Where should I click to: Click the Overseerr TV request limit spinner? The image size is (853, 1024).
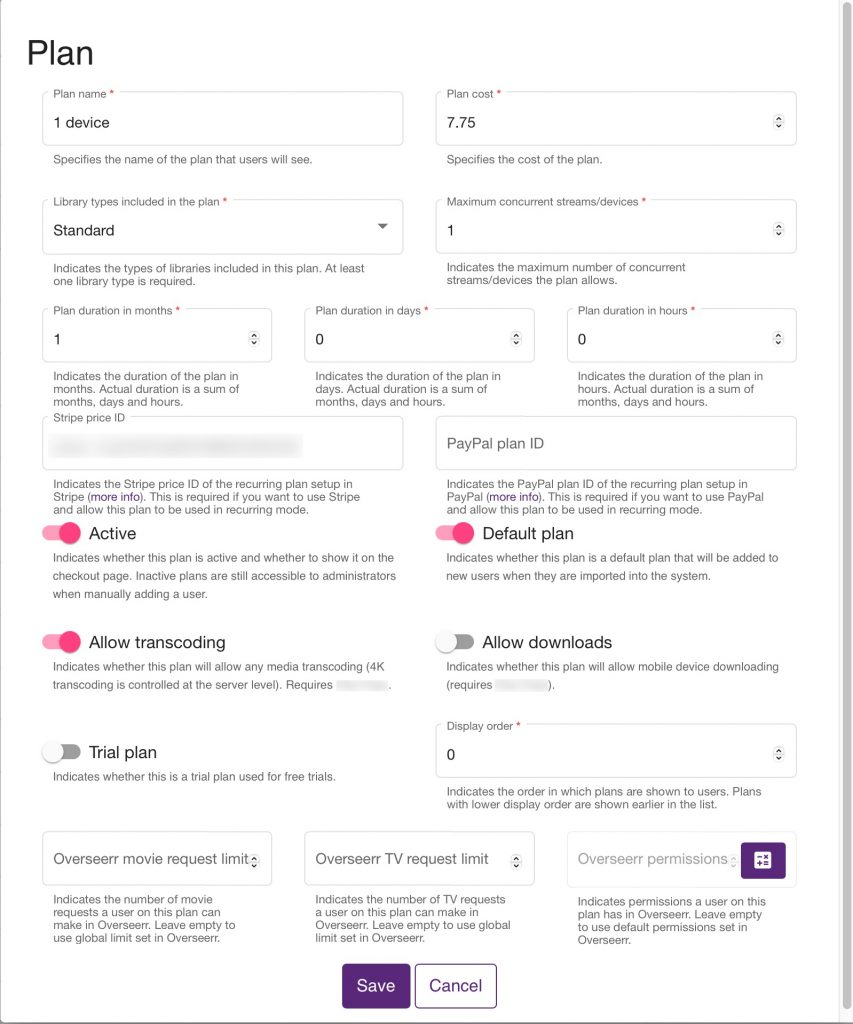tap(516, 860)
